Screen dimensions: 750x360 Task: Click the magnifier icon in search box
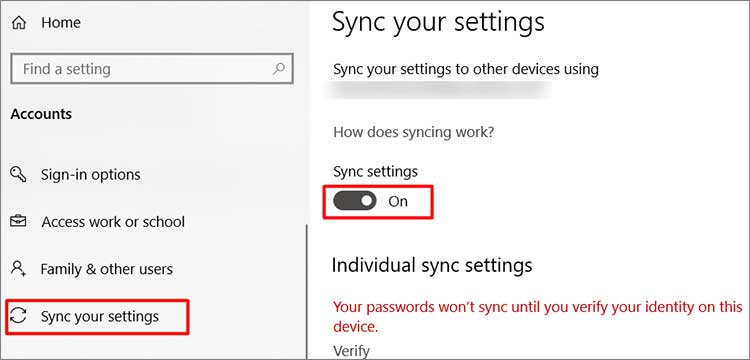pos(278,68)
